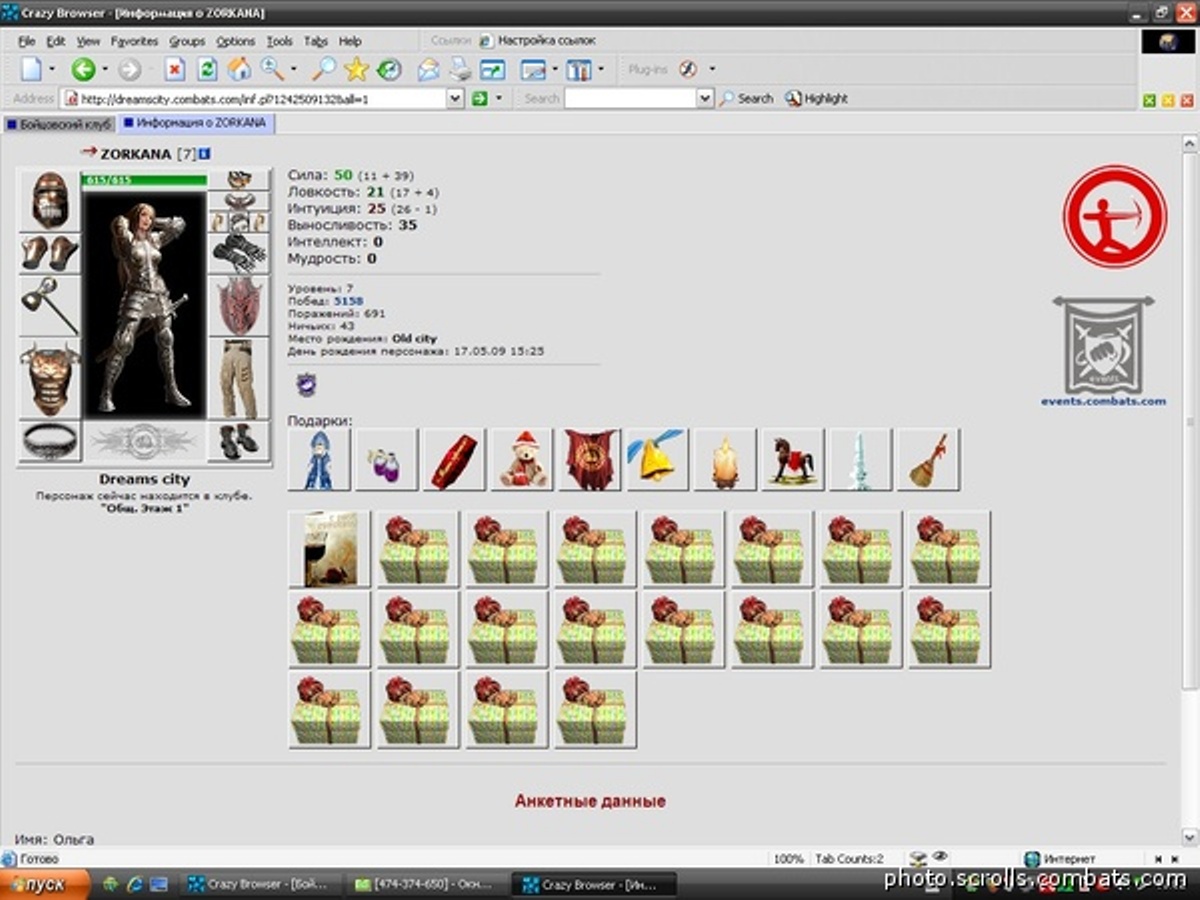Click the 615/615 health bar
Screen dimensions: 1200x900
(144, 180)
